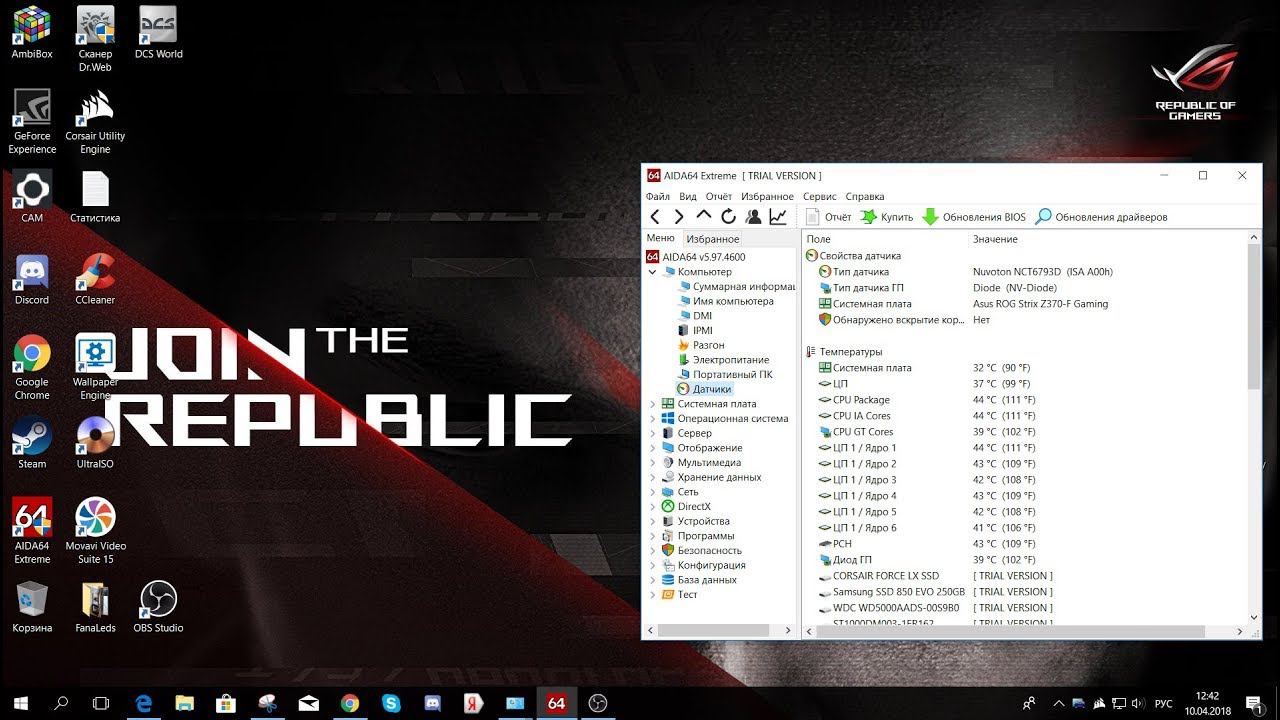The width and height of the screenshot is (1280, 720).
Task: Click the Отчёт toolbar button
Action: (828, 217)
